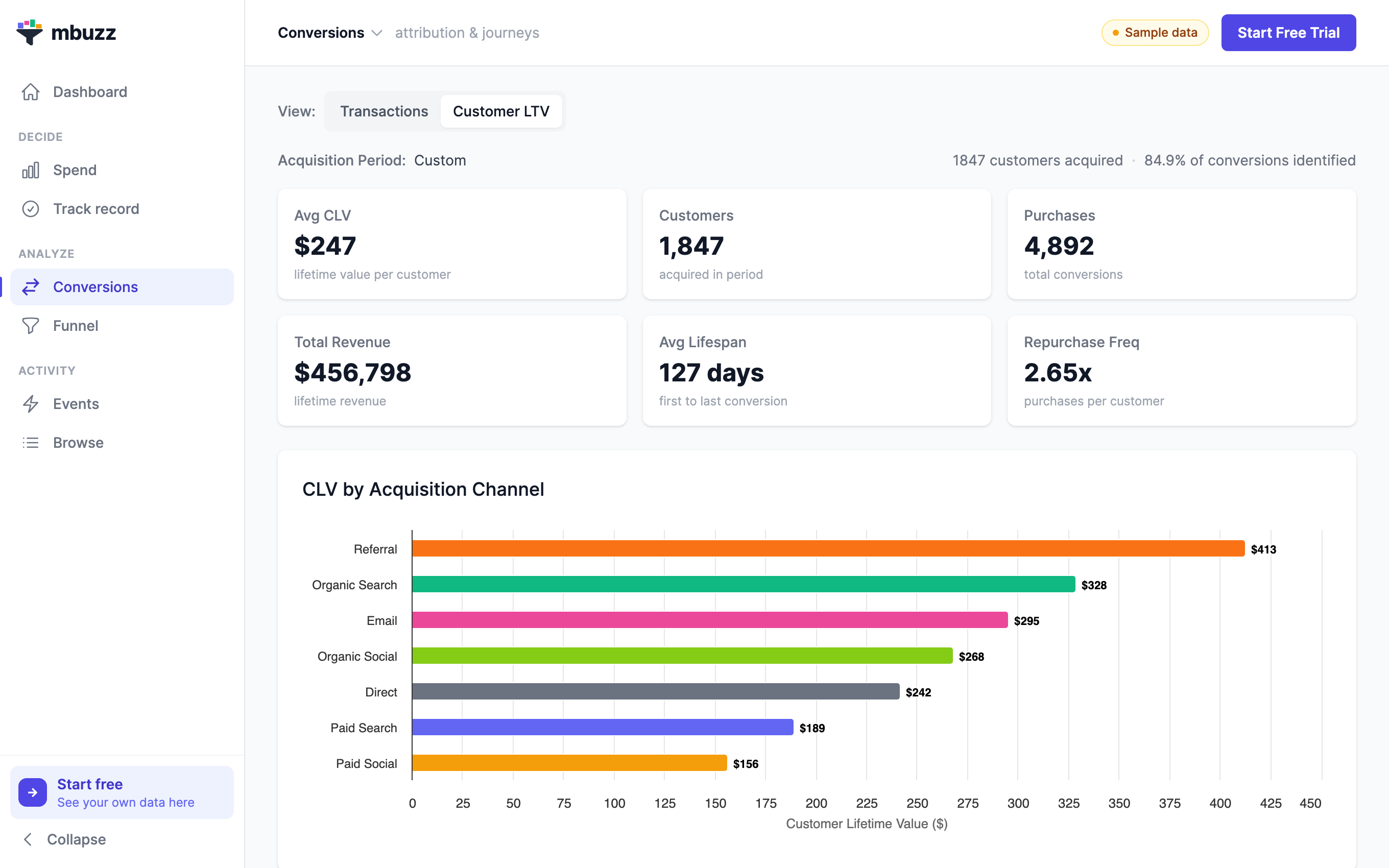Click the amber Paid Social bar
The height and width of the screenshot is (868, 1389).
click(x=569, y=763)
